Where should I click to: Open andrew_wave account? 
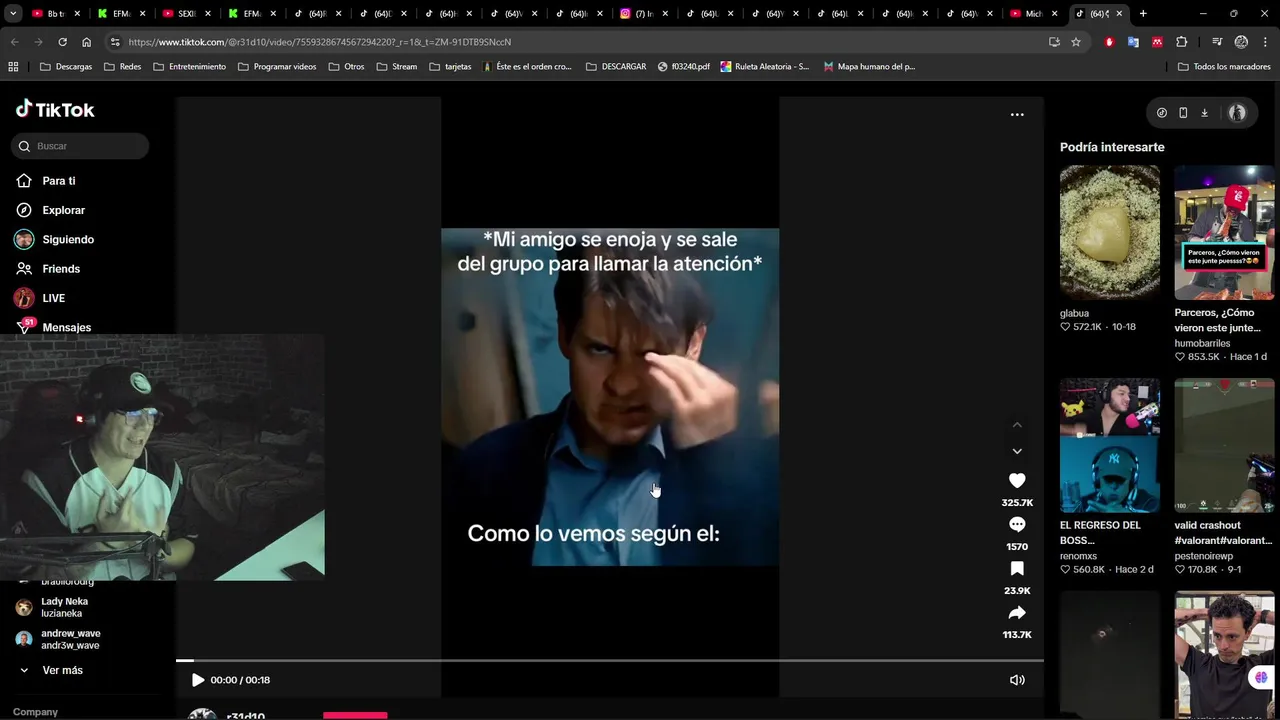click(x=70, y=639)
